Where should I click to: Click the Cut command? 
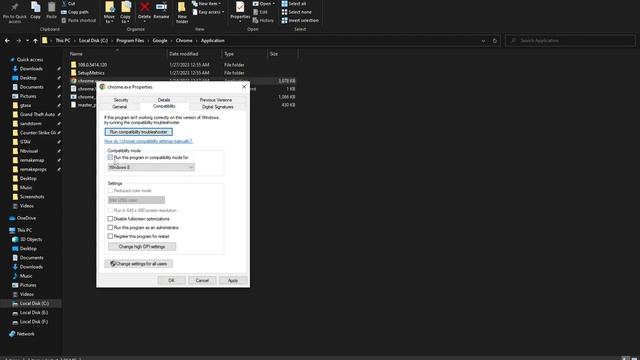(68, 4)
